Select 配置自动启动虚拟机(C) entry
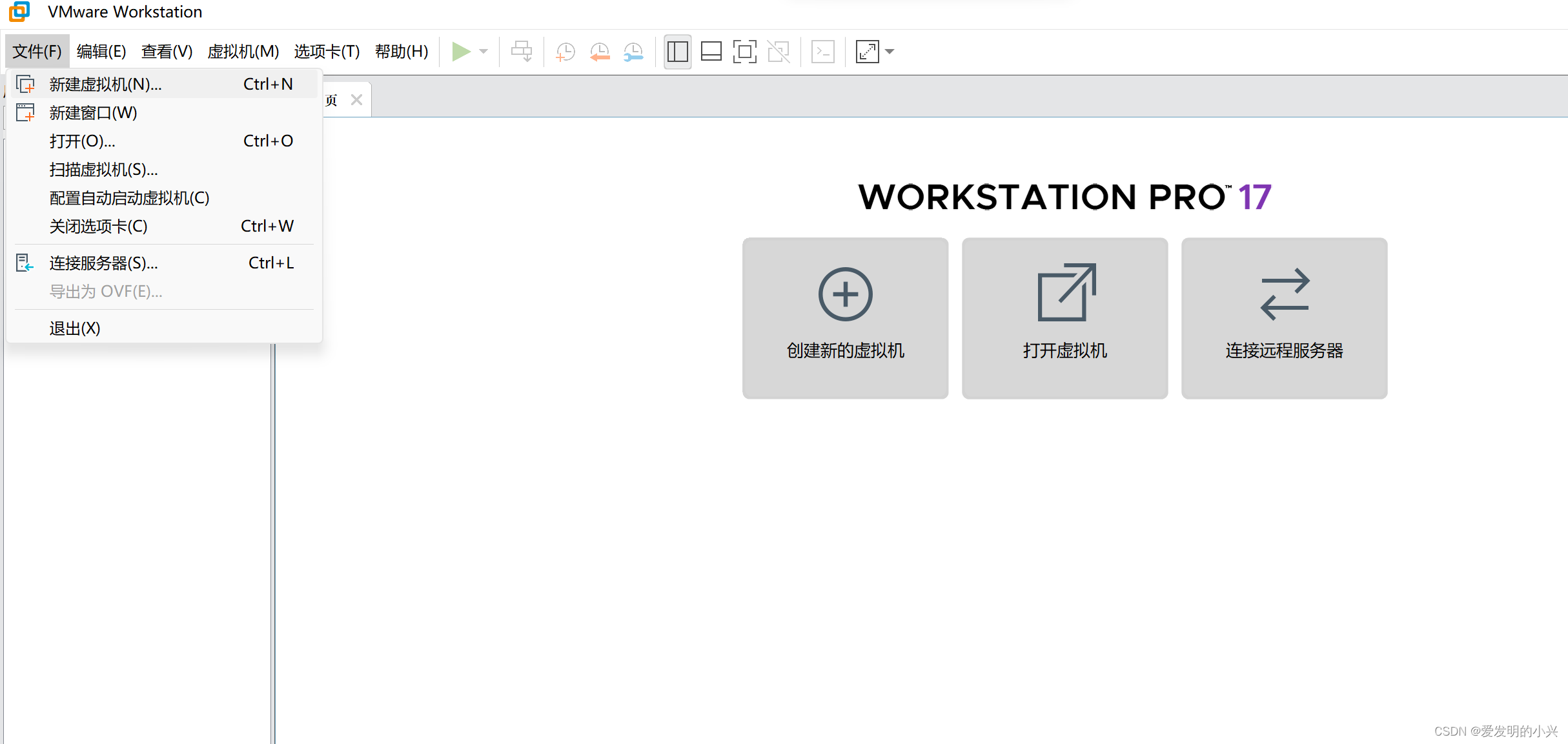Screen dimensions: 1568x744 tap(164, 198)
